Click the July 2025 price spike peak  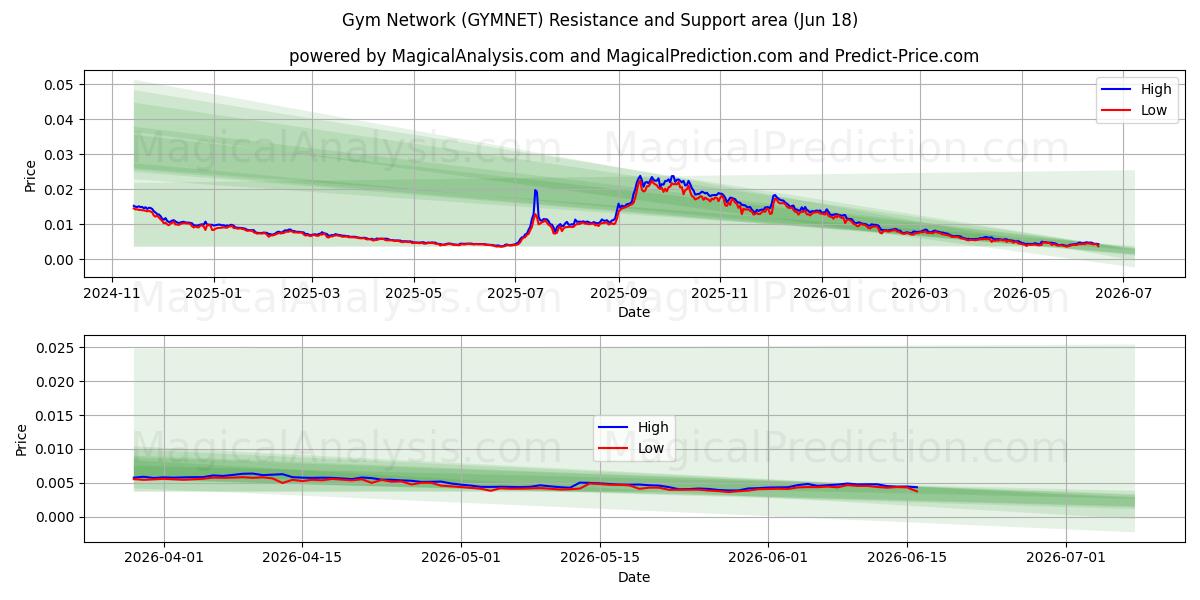click(x=535, y=190)
